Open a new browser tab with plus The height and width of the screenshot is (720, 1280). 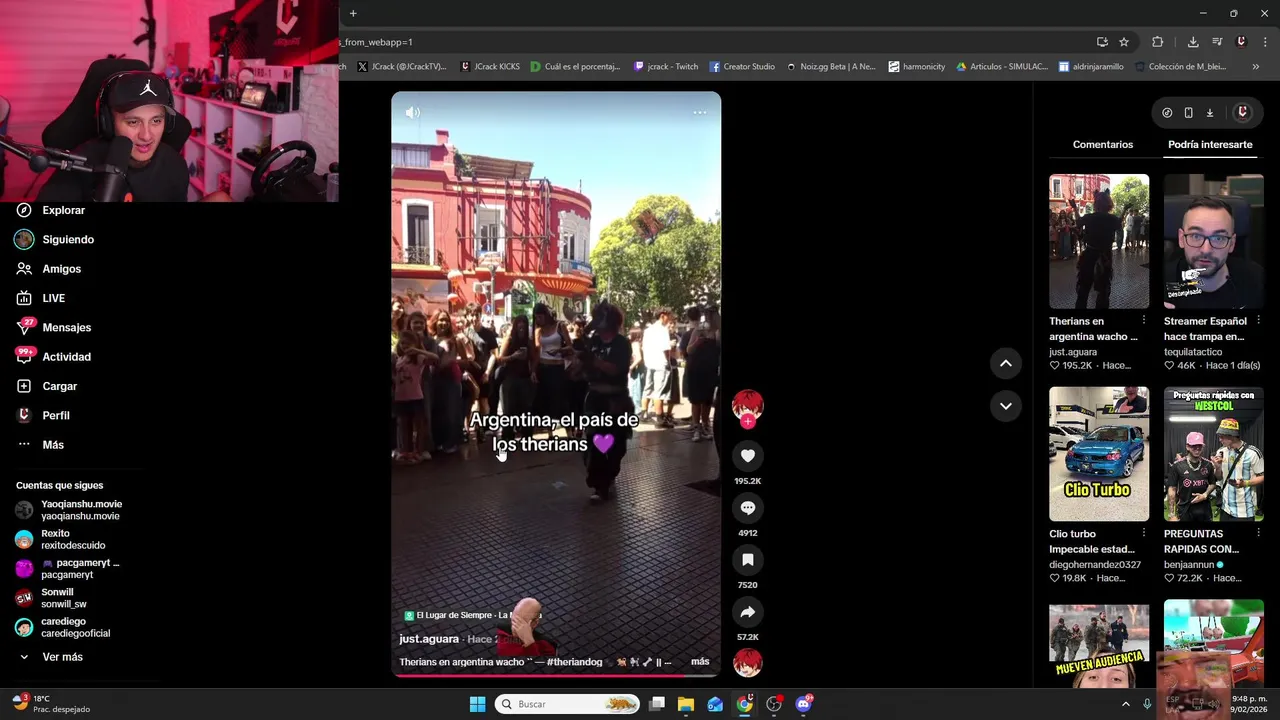353,13
